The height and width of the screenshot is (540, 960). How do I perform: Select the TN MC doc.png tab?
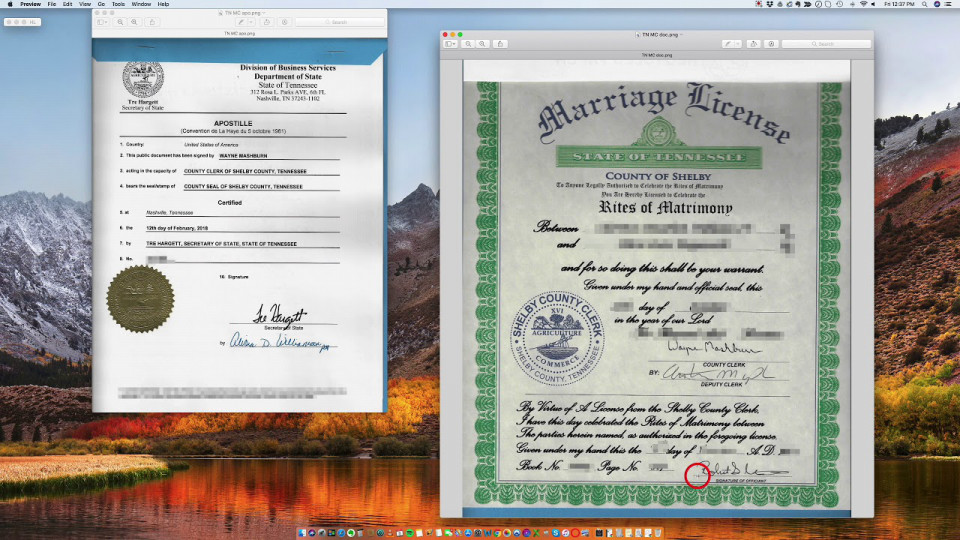tap(656, 55)
